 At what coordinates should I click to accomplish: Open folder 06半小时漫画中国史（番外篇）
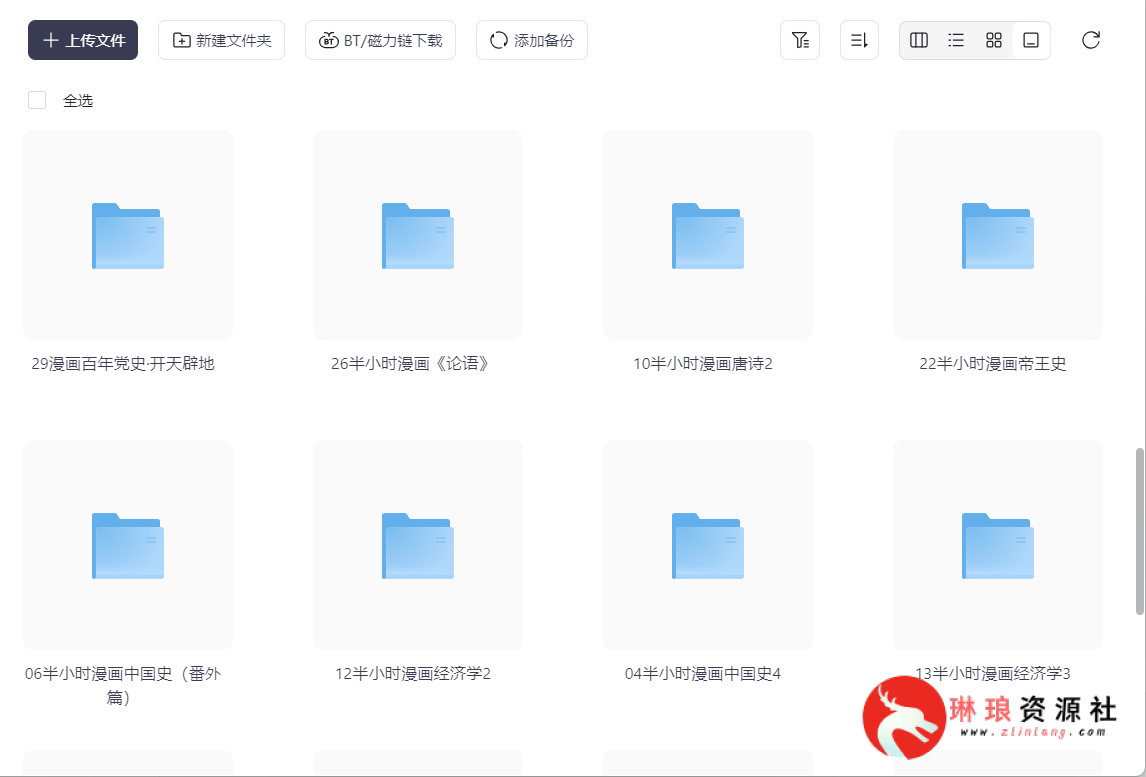(x=128, y=545)
